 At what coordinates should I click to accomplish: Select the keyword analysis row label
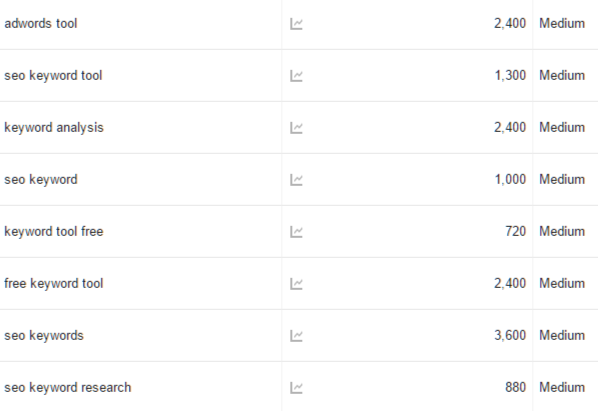point(54,127)
